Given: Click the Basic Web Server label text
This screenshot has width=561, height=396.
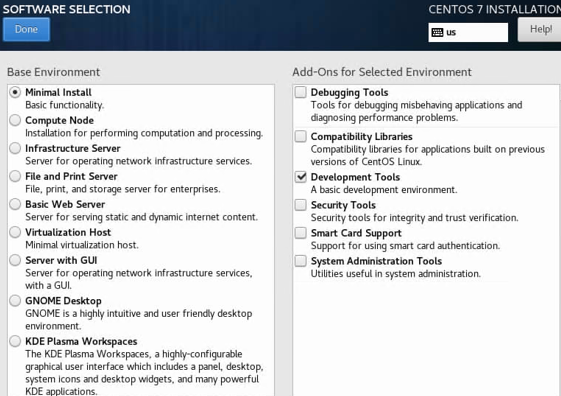Looking at the screenshot, I should point(65,204).
